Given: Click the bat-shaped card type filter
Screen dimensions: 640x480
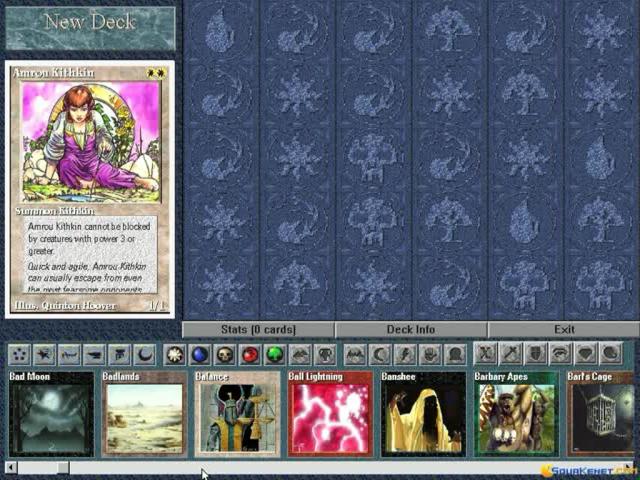Looking at the screenshot, I should point(356,354).
